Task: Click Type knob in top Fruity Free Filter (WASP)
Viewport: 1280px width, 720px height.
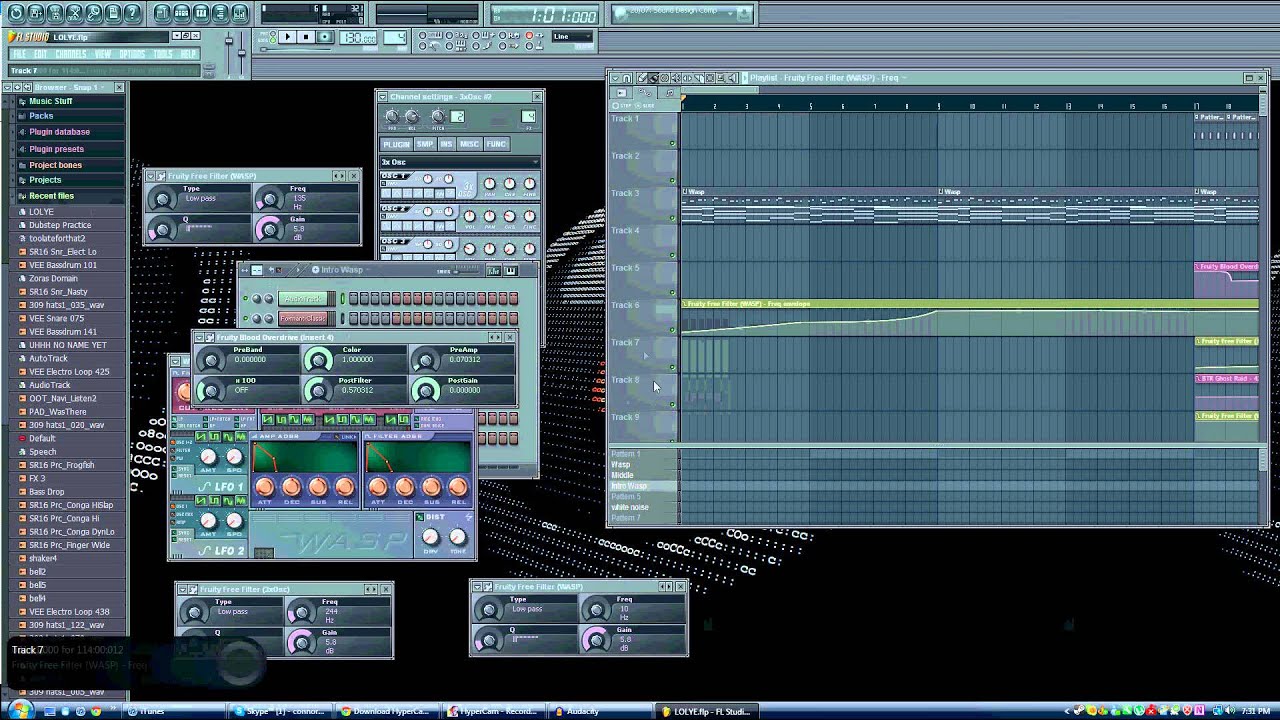Action: click(161, 198)
